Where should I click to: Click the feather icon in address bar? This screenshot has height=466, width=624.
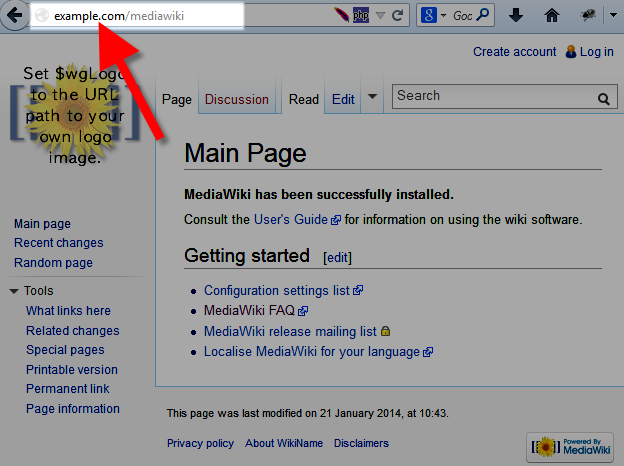342,16
